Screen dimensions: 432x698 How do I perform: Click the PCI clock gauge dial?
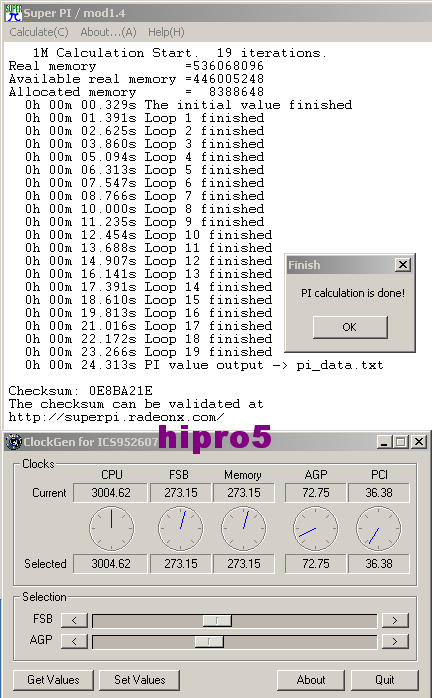point(379,528)
